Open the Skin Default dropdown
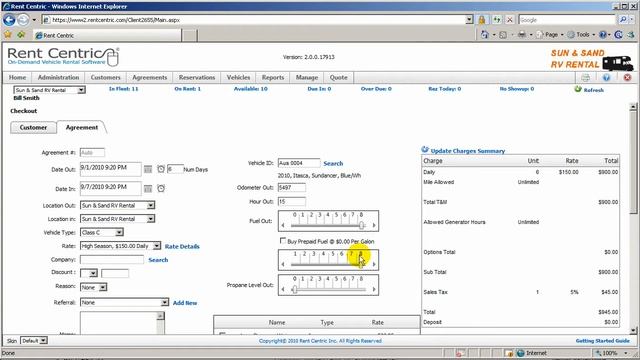 click(43, 340)
